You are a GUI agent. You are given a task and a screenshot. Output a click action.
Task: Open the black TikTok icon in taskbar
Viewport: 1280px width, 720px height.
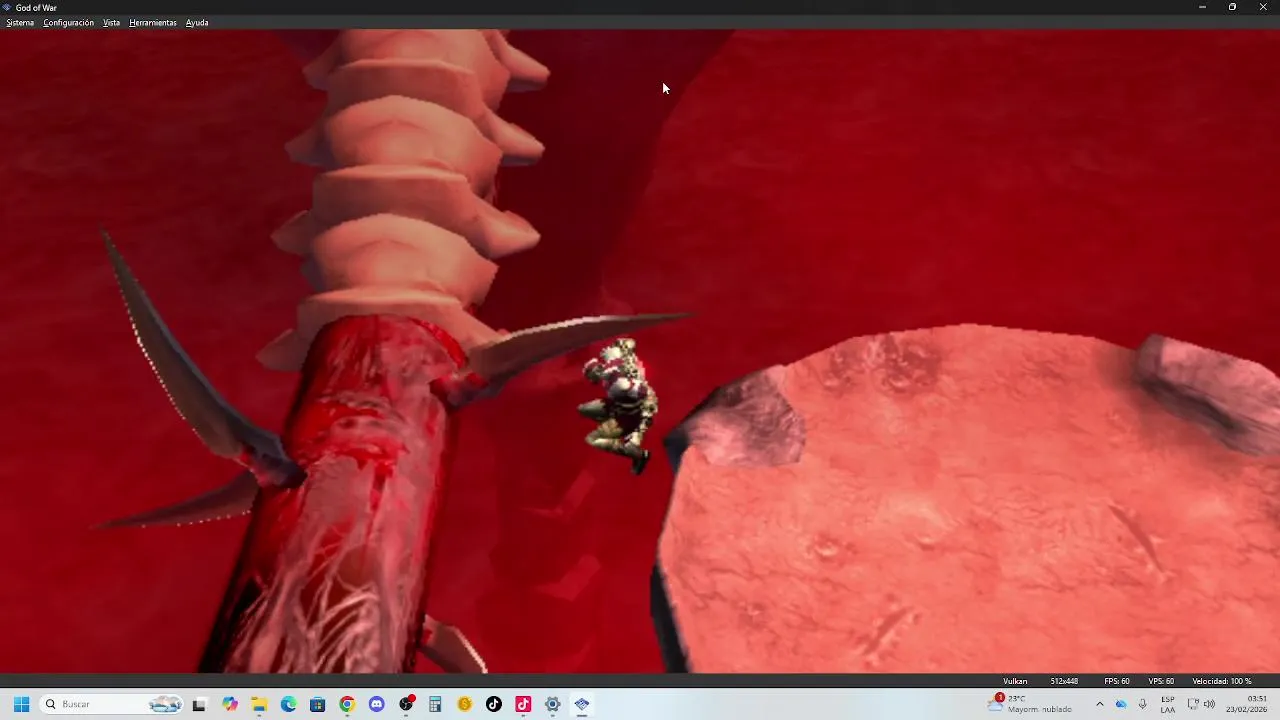coord(494,704)
